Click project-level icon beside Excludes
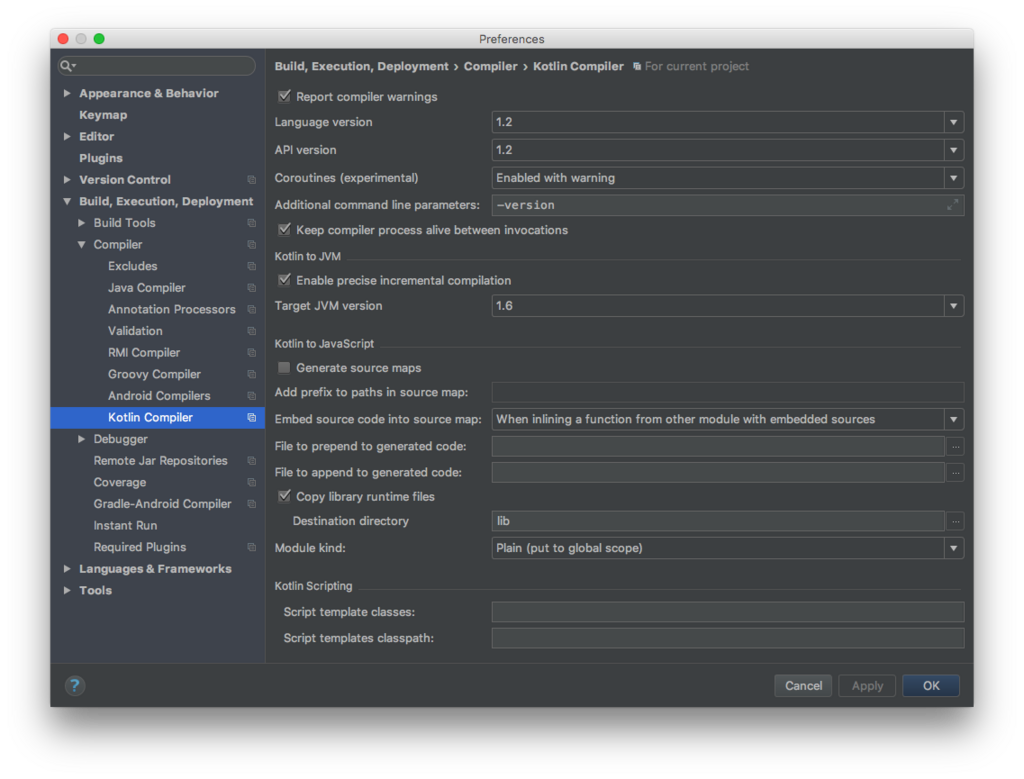 coord(251,266)
